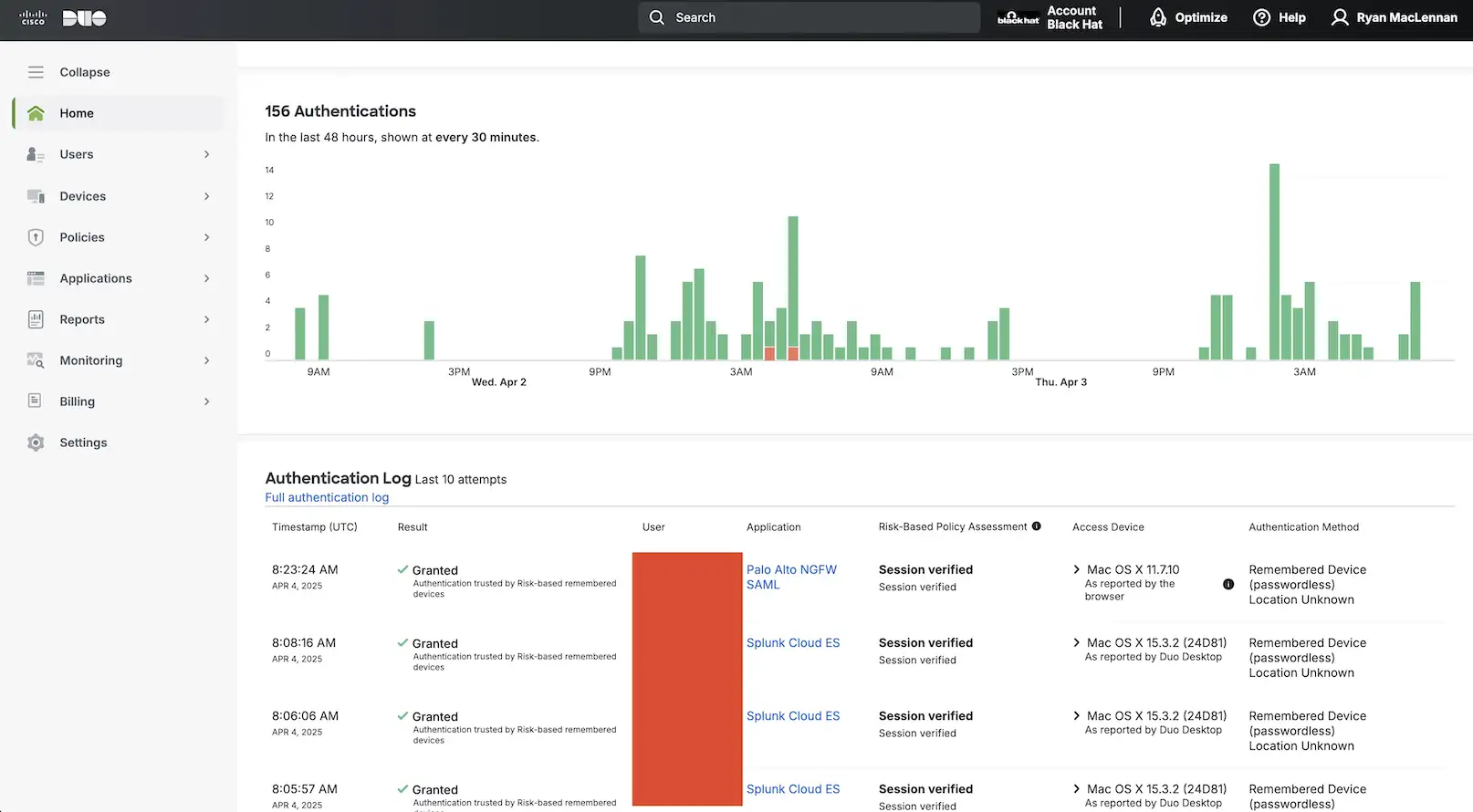Click the Settings gear icon in sidebar

tap(36, 442)
